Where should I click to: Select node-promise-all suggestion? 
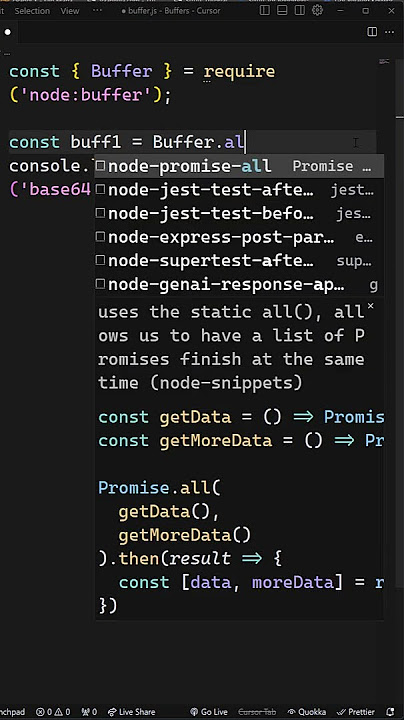[239, 166]
